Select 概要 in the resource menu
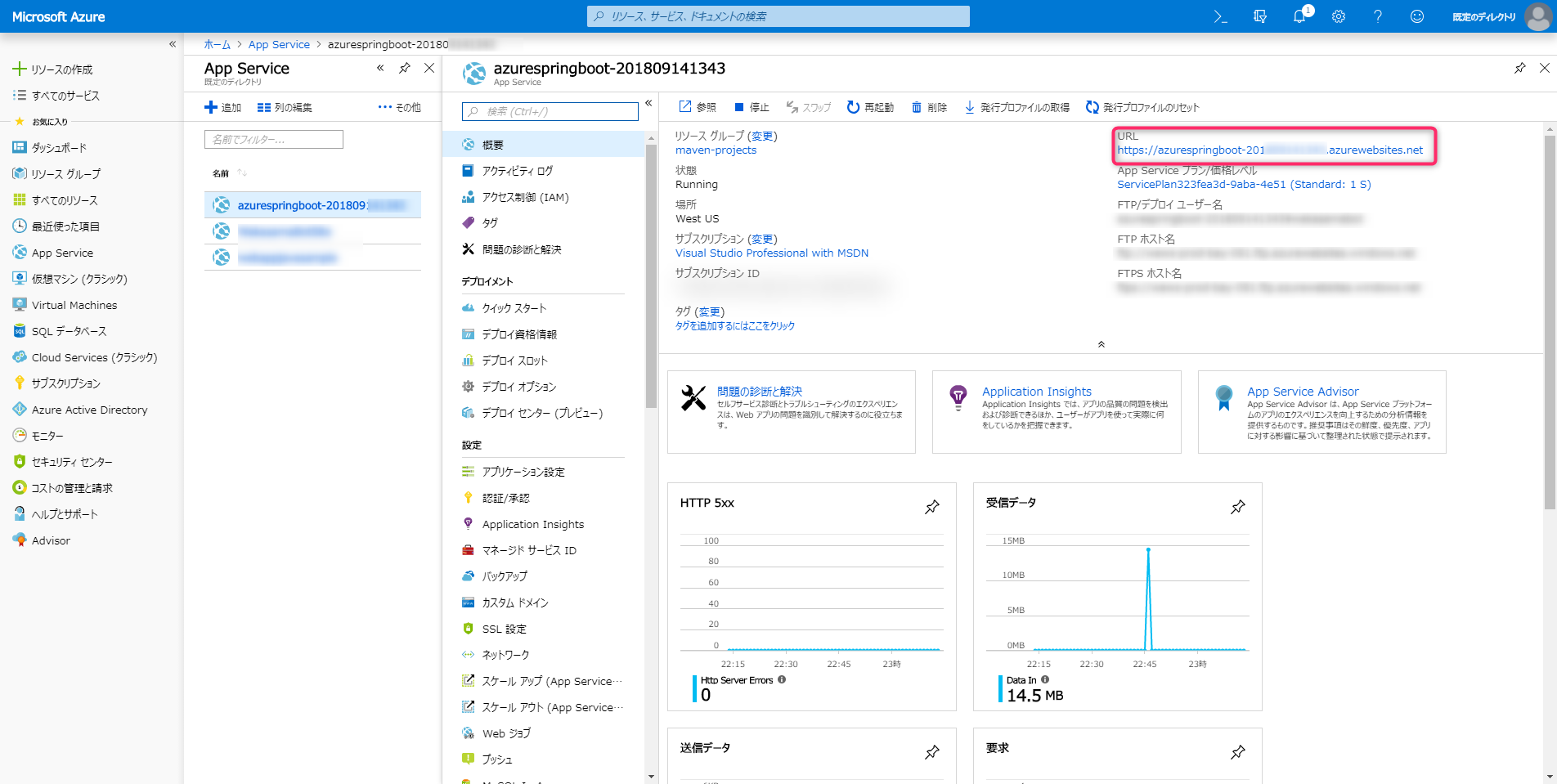Image resolution: width=1557 pixels, height=784 pixels. point(543,145)
